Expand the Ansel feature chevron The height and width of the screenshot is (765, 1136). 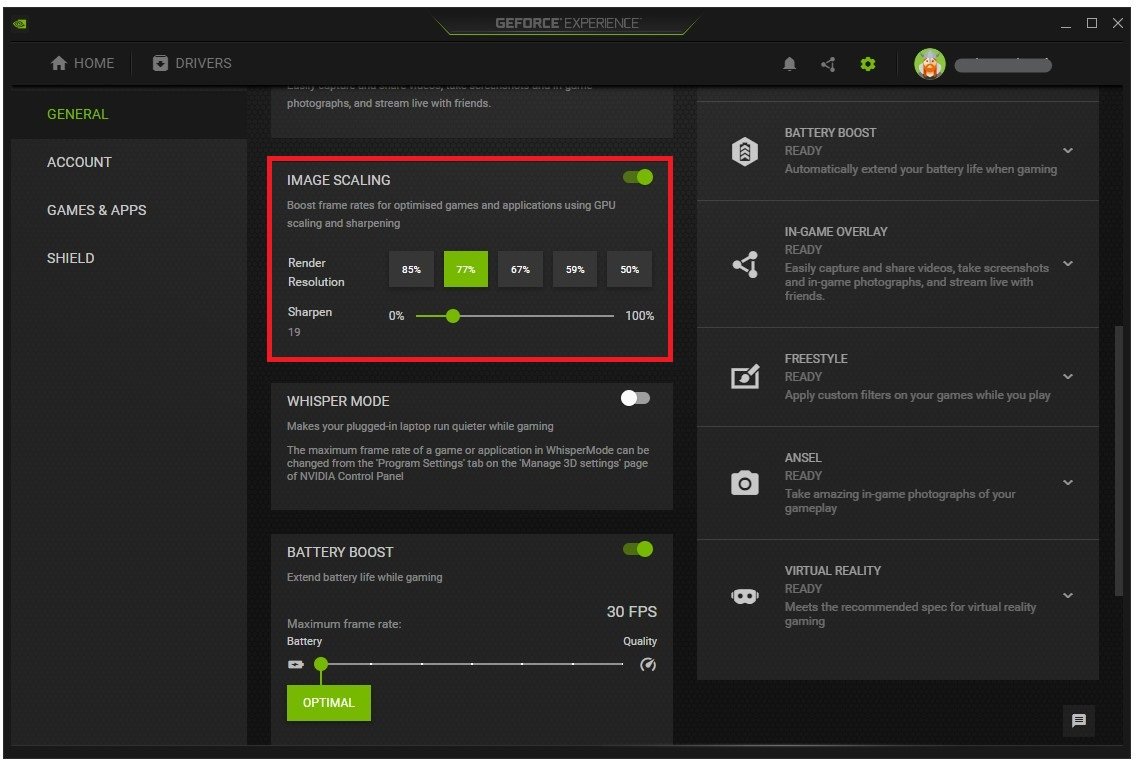tap(1067, 483)
